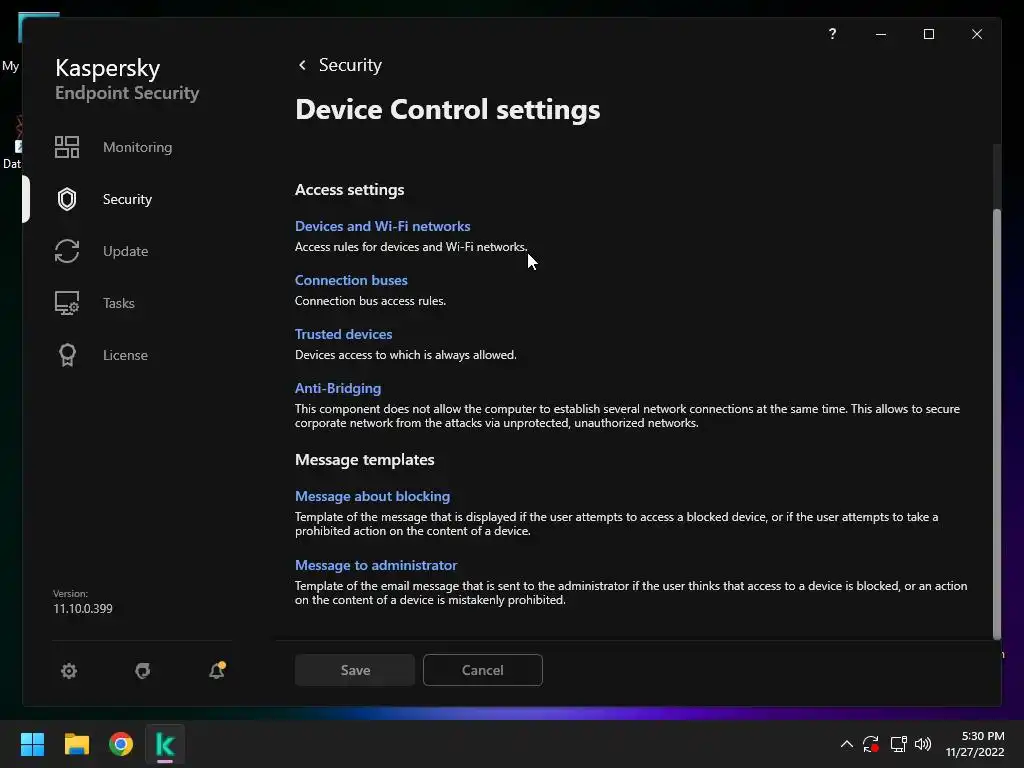Open the Tasks monitor icon
The height and width of the screenshot is (768, 1024).
point(67,303)
